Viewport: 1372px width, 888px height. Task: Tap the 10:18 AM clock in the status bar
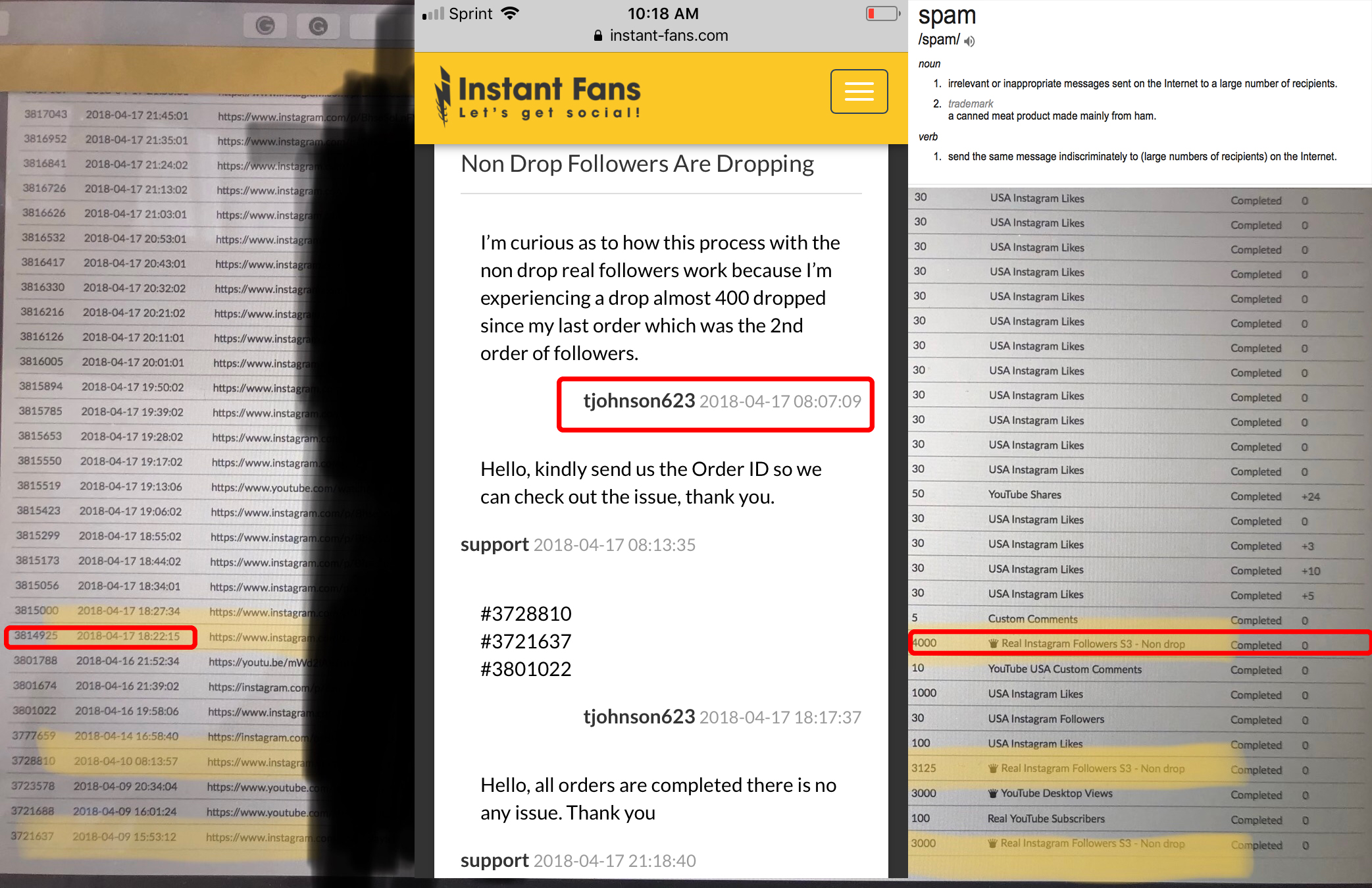[663, 13]
